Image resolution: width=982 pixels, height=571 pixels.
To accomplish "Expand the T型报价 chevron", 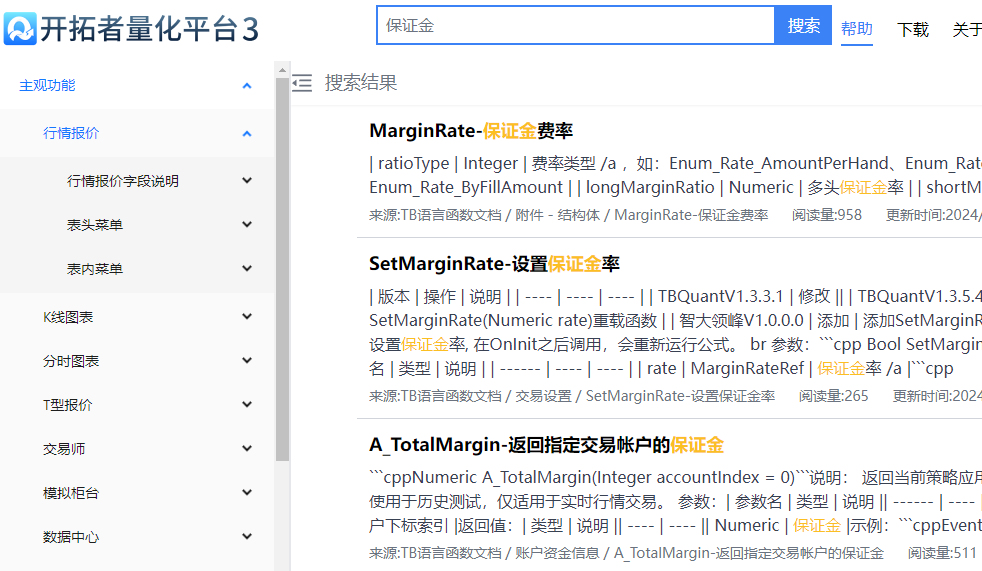I will coord(247,404).
